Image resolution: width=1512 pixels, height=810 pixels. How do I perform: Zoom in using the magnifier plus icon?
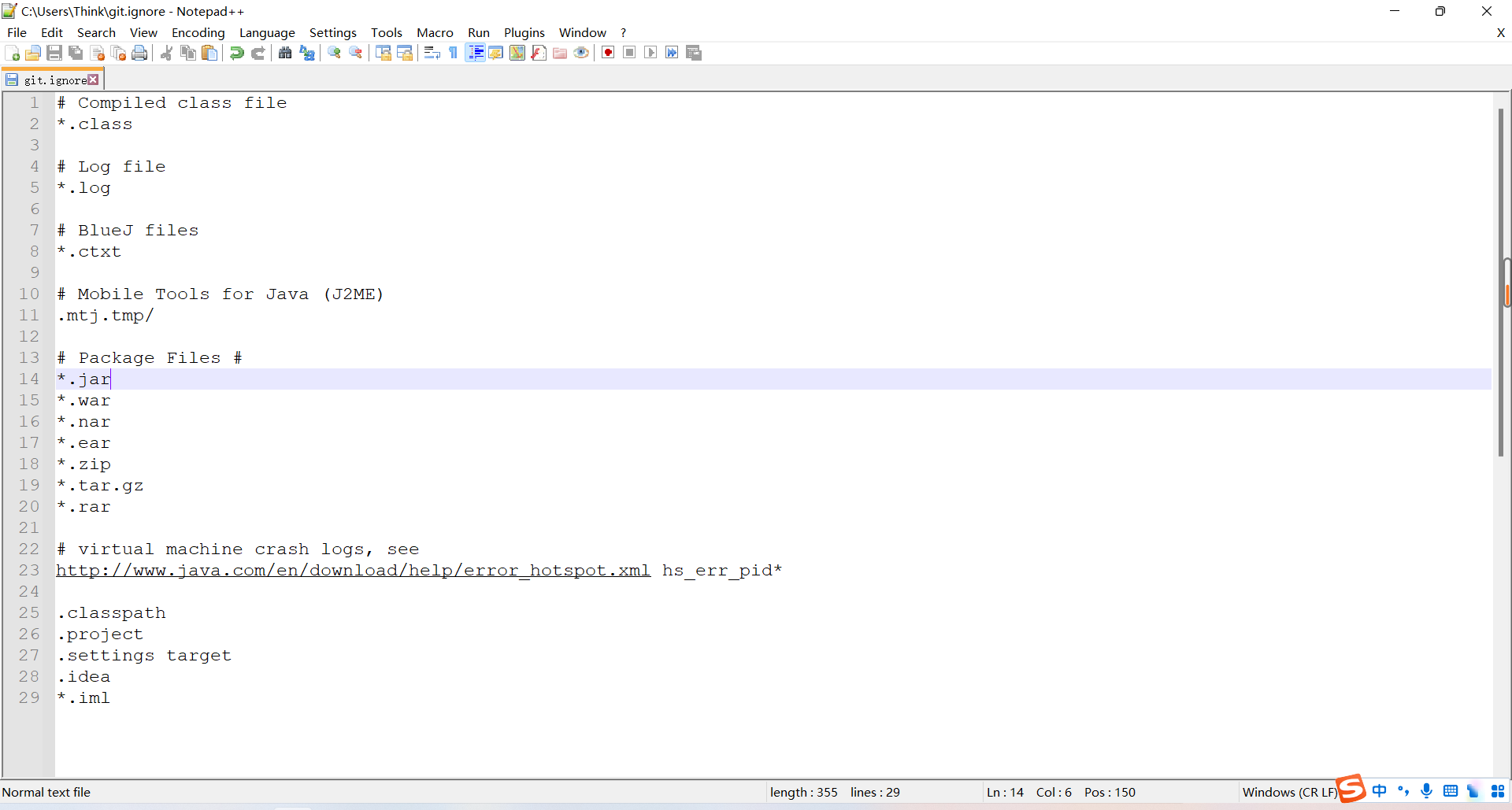click(335, 53)
